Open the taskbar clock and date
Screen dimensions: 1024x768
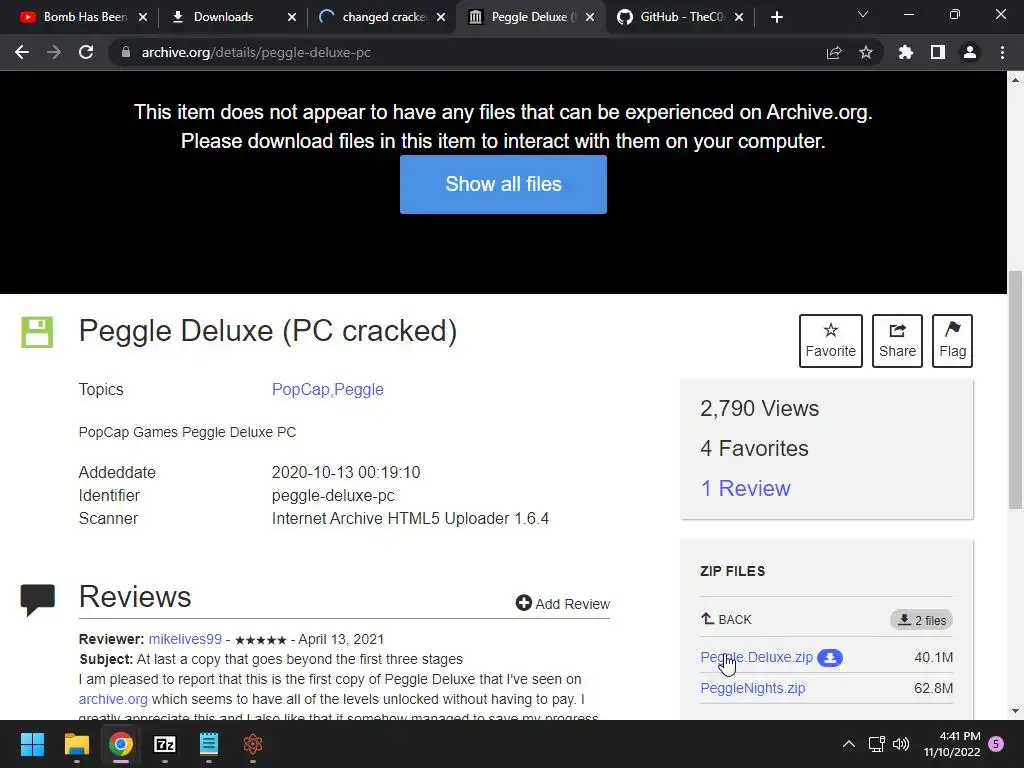(x=952, y=744)
